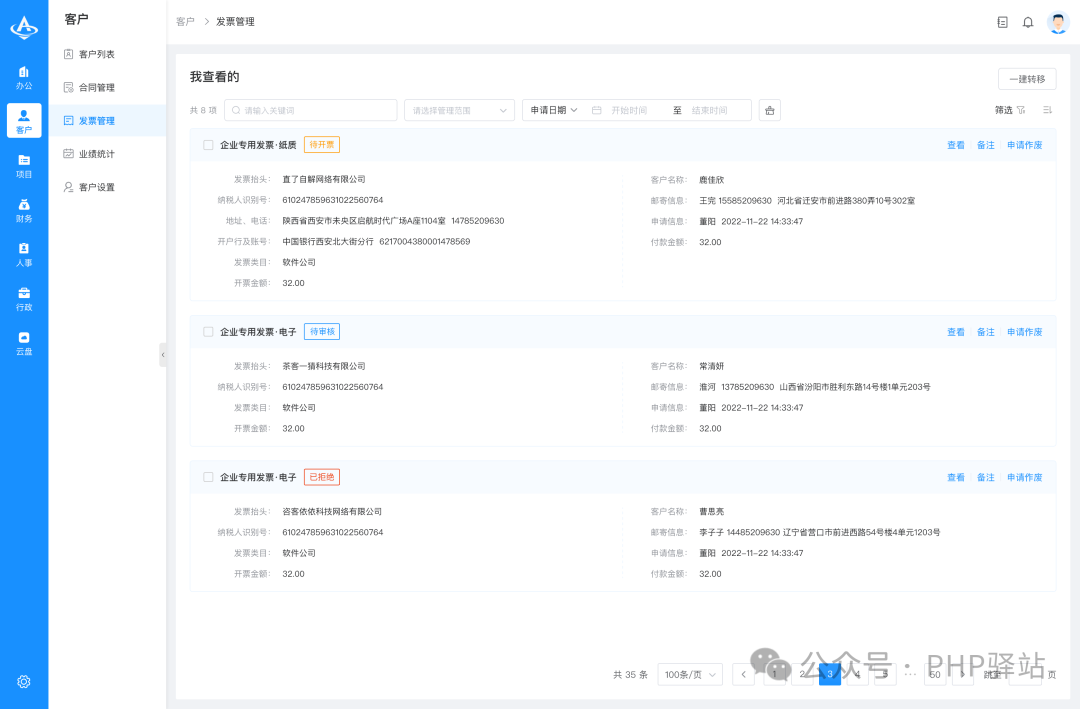The width and height of the screenshot is (1080, 709).
Task: Open 客户设置 menu item
Action: click(96, 187)
